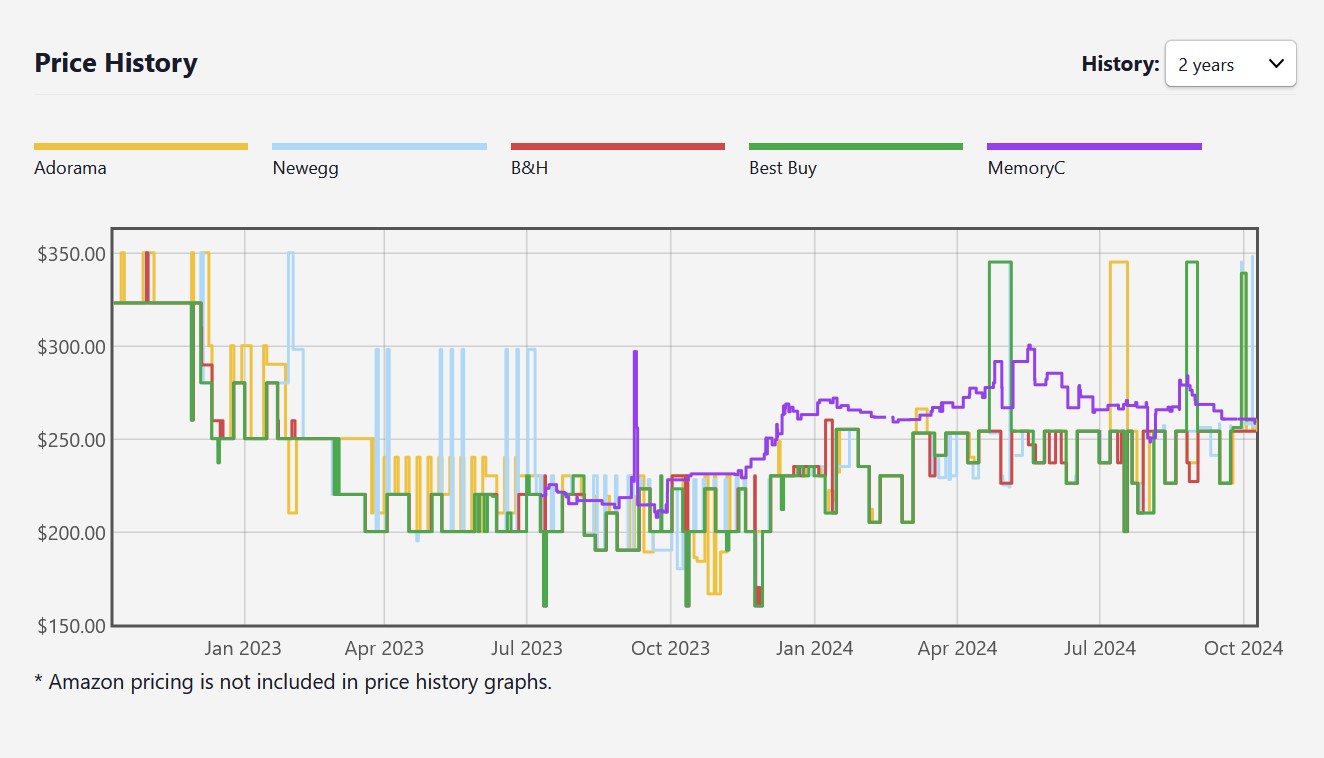Click the Amazon pricing footnote text
1324x758 pixels.
[293, 683]
